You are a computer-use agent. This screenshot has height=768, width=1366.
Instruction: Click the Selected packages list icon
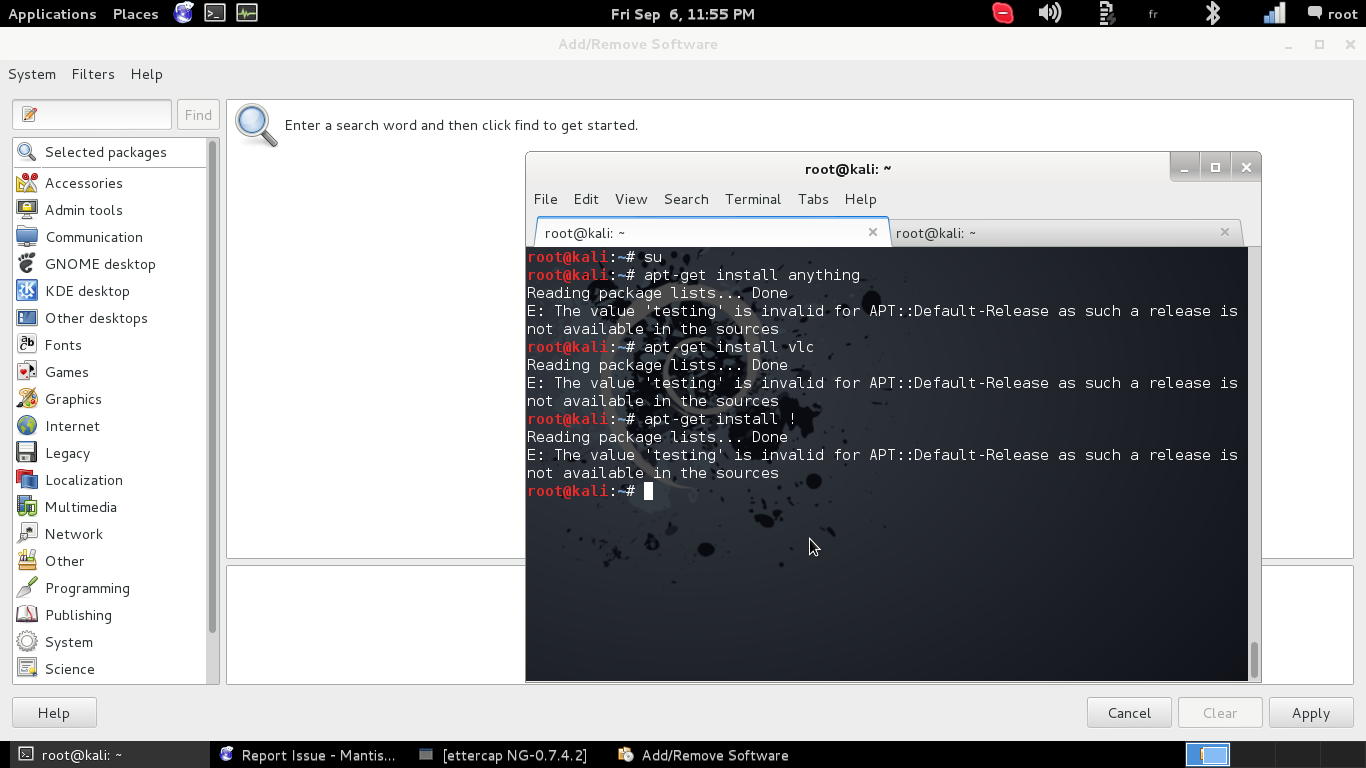pyautogui.click(x=27, y=152)
